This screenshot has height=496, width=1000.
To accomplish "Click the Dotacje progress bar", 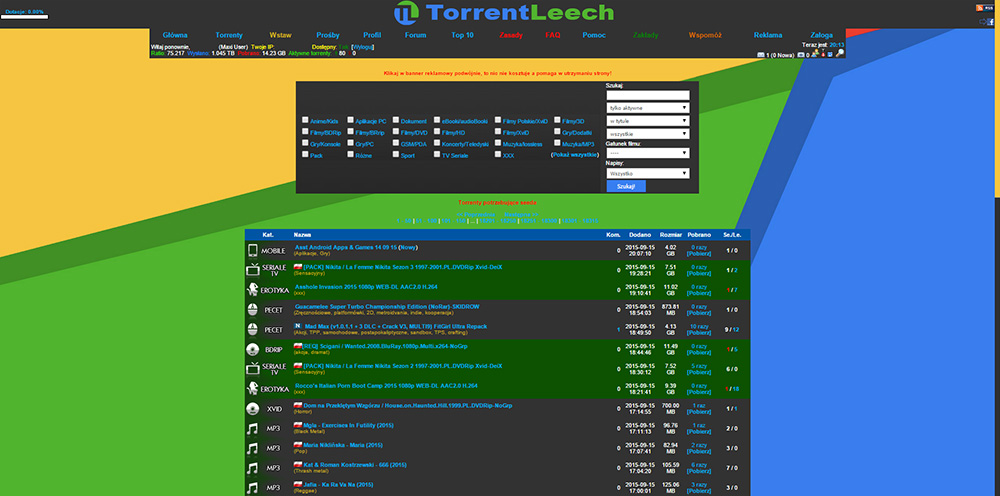I will [x=24, y=17].
